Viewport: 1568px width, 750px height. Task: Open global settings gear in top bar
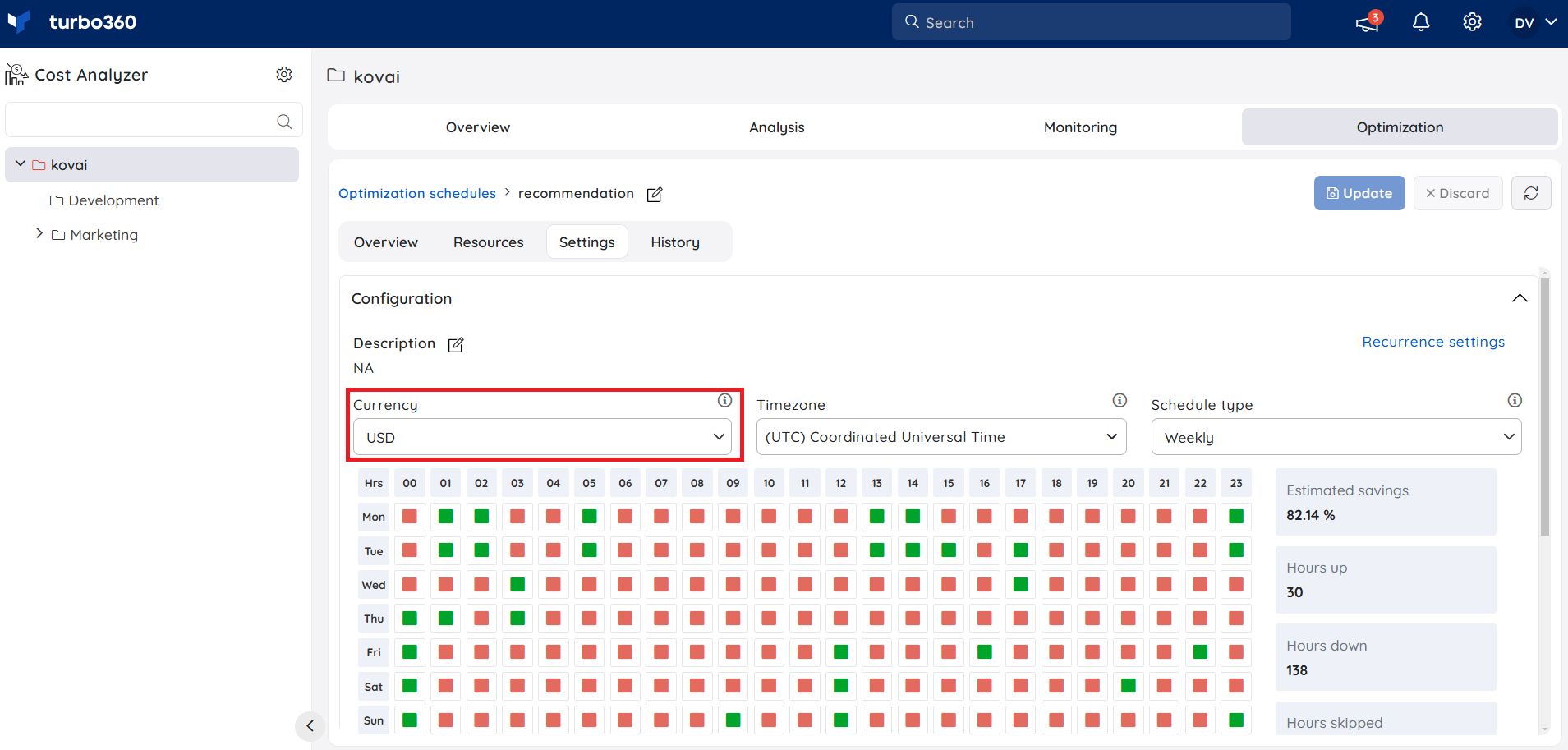(1472, 22)
